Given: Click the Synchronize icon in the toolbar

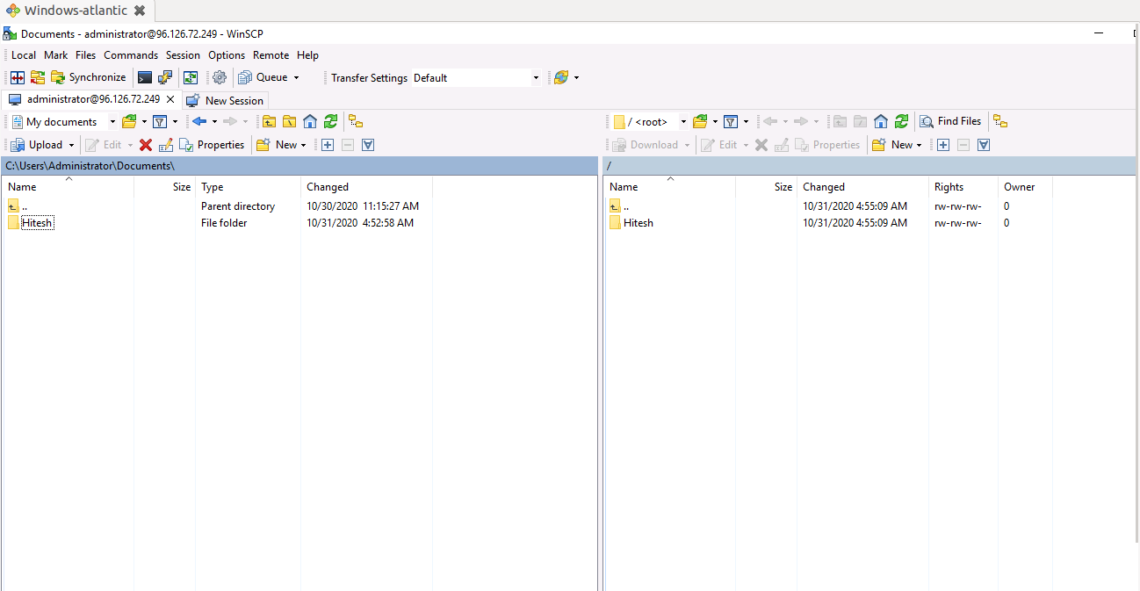Looking at the screenshot, I should tap(60, 77).
